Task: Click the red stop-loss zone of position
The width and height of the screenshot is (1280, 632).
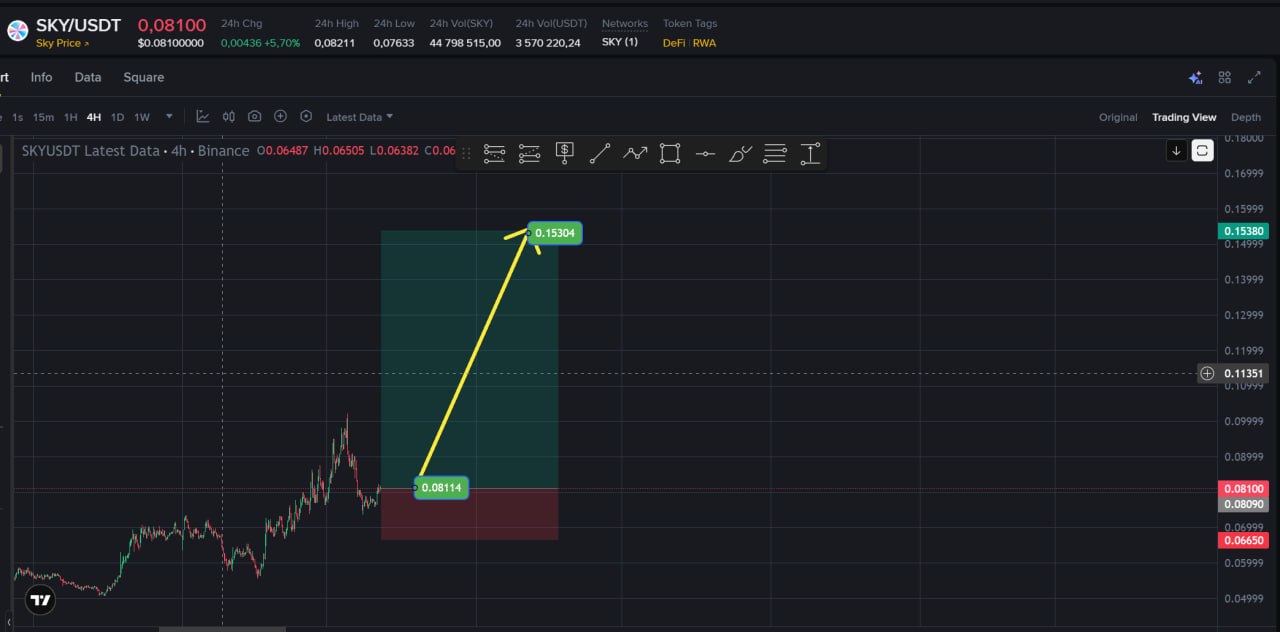Action: pos(469,515)
